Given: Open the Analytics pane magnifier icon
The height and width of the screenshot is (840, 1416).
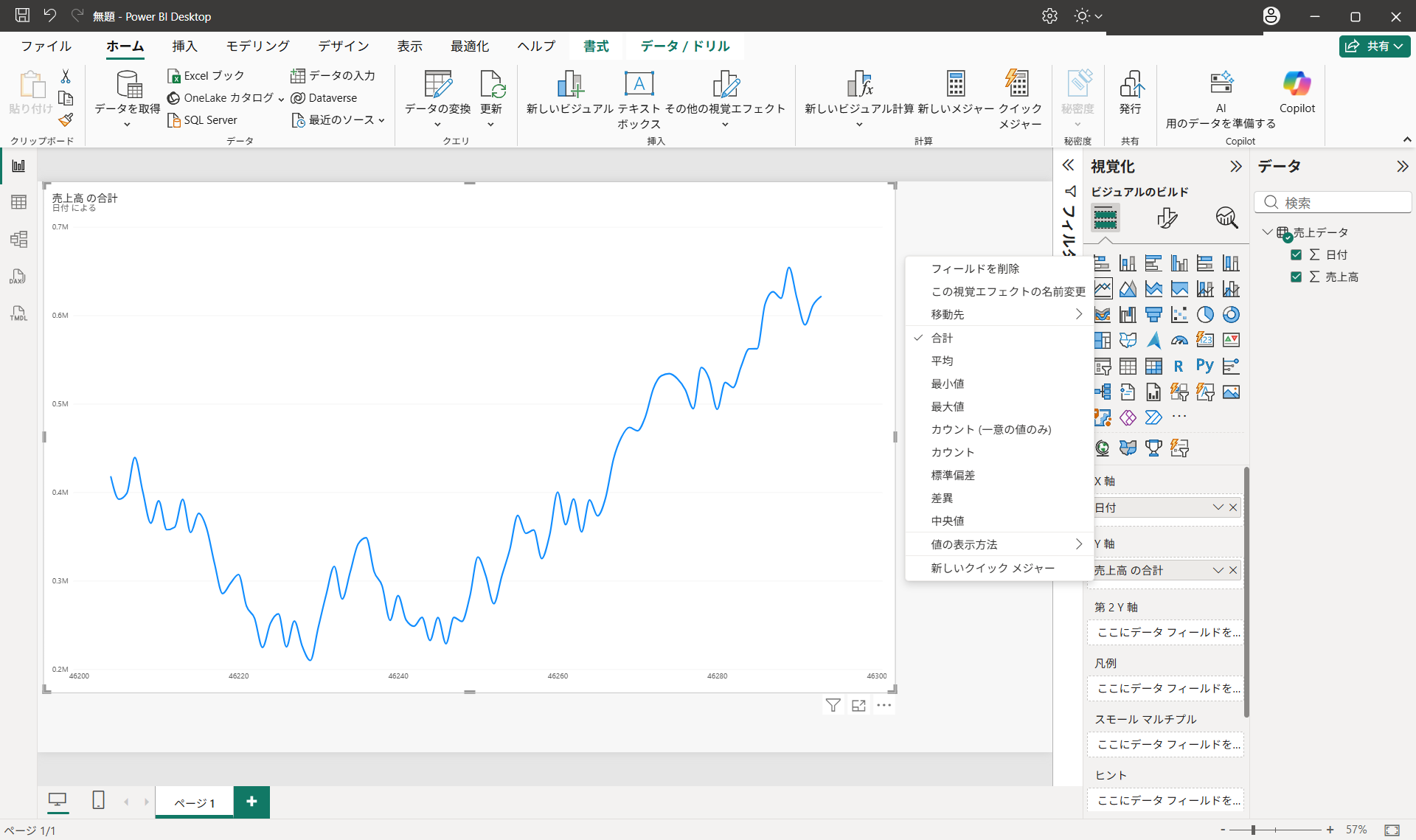Looking at the screenshot, I should click(1226, 218).
